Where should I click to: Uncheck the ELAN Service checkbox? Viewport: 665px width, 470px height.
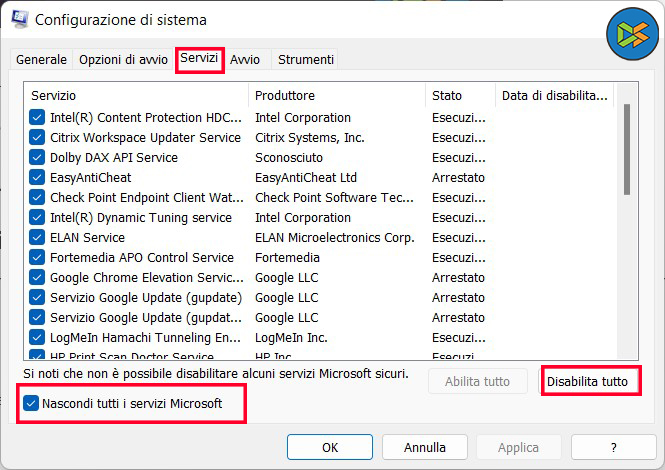(x=37, y=237)
